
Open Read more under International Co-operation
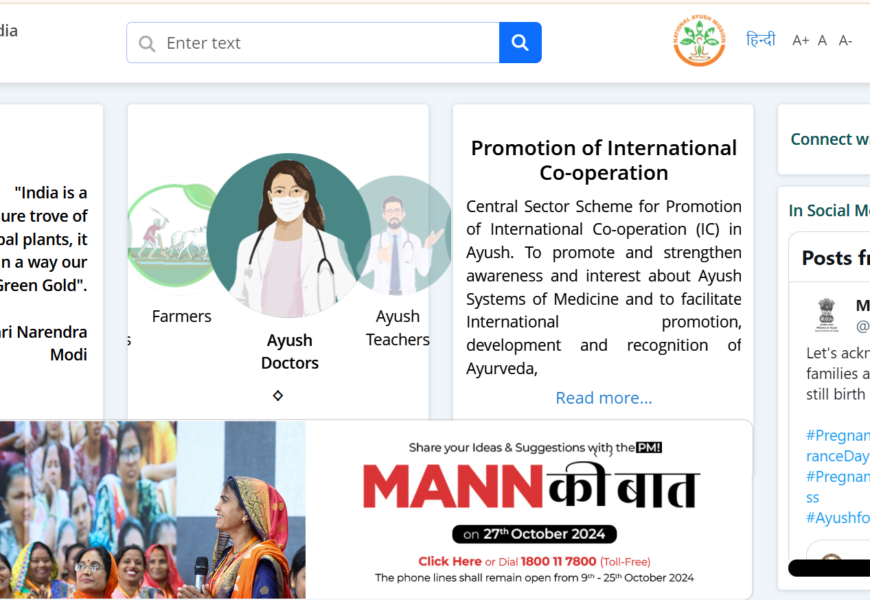point(604,398)
